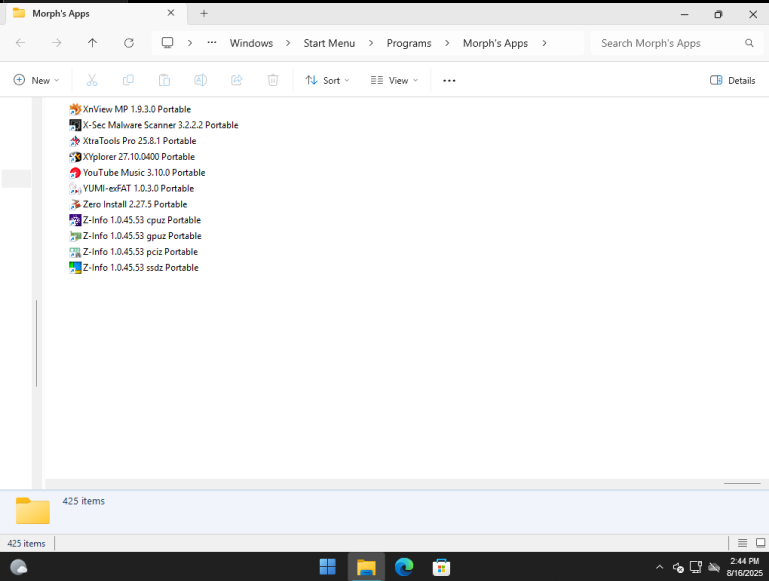Toggle the Details pane
The image size is (769, 581).
pos(733,80)
